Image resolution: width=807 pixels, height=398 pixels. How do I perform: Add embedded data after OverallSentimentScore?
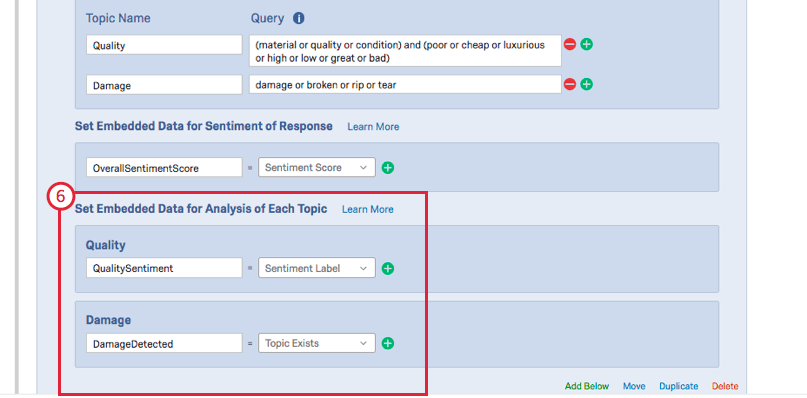point(388,168)
